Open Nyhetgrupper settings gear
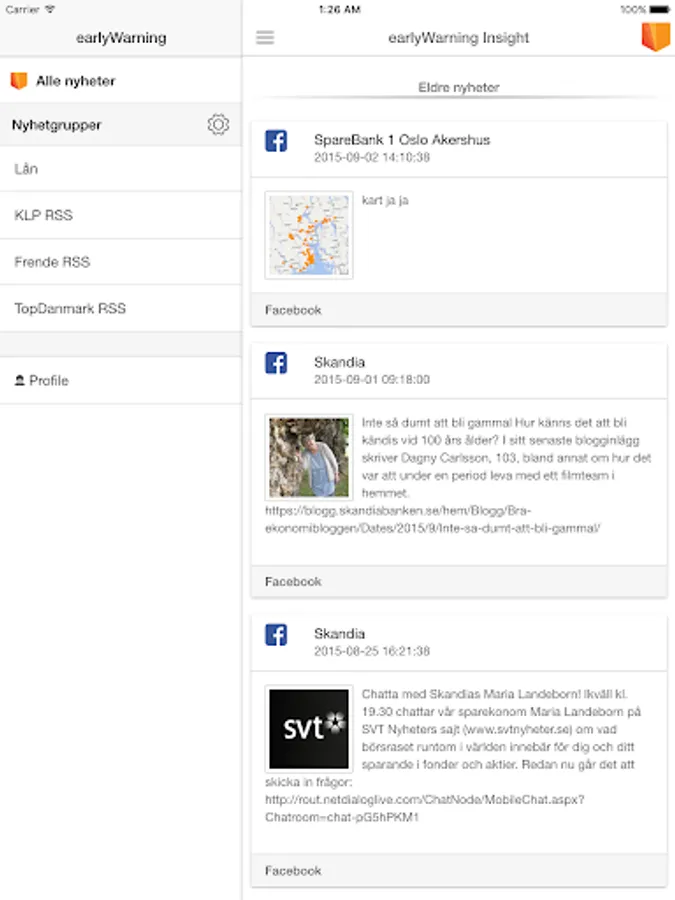675x900 pixels. [218, 125]
